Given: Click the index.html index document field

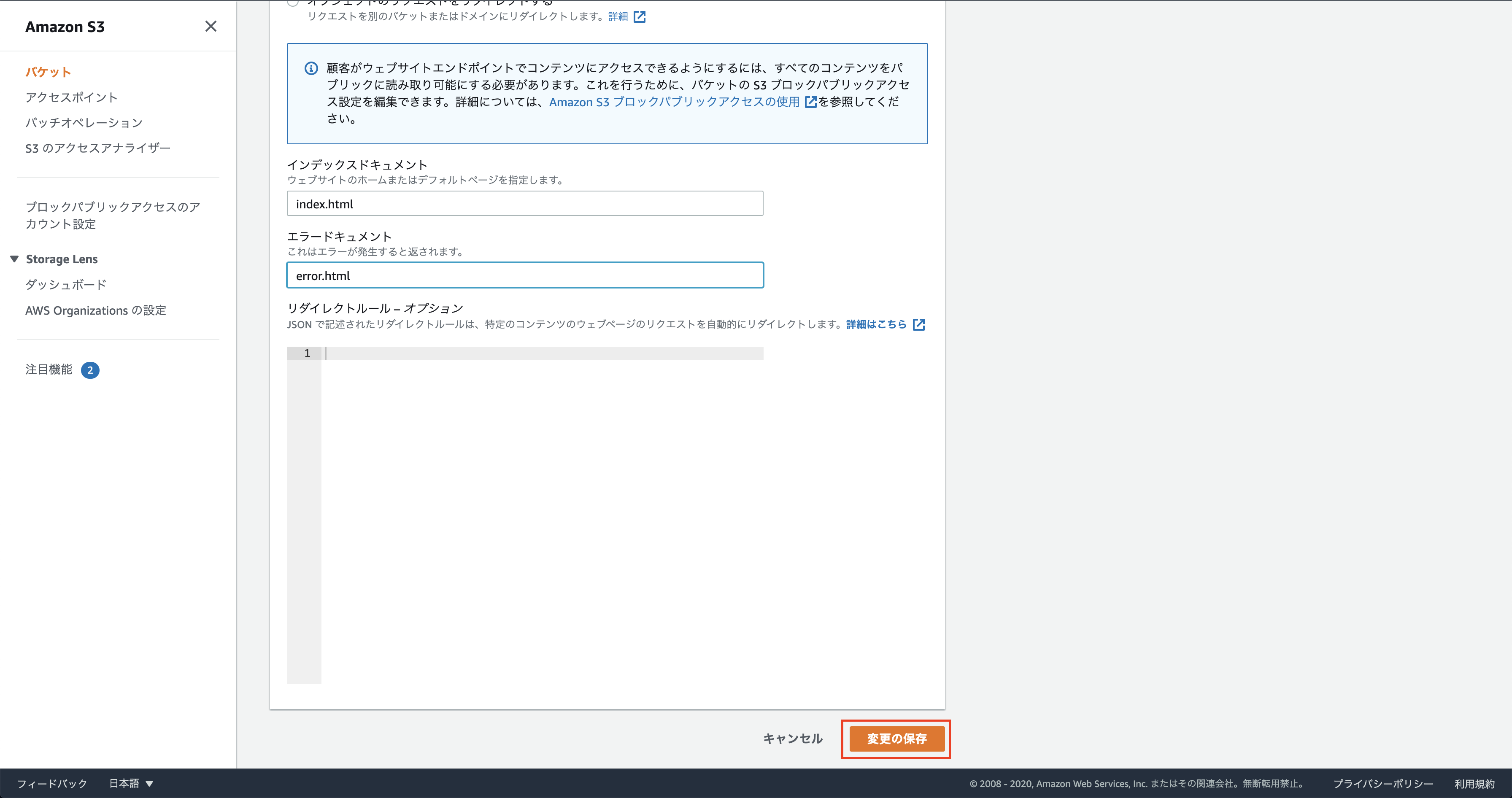Looking at the screenshot, I should click(525, 204).
